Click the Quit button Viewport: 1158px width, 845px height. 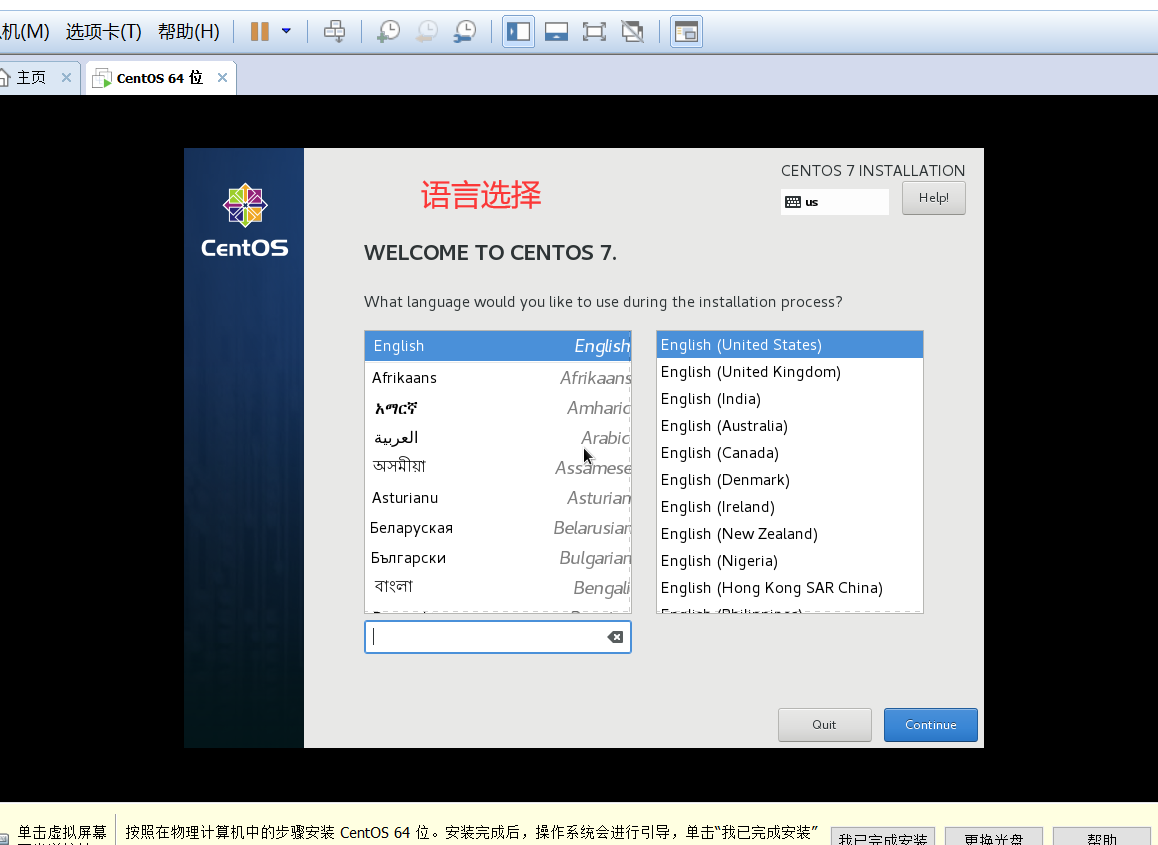point(824,725)
